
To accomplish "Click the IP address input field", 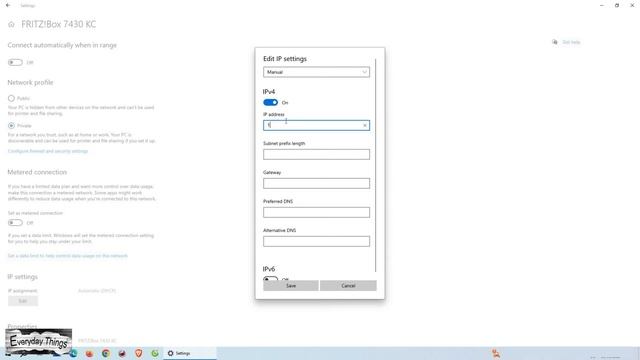I will tap(316, 125).
